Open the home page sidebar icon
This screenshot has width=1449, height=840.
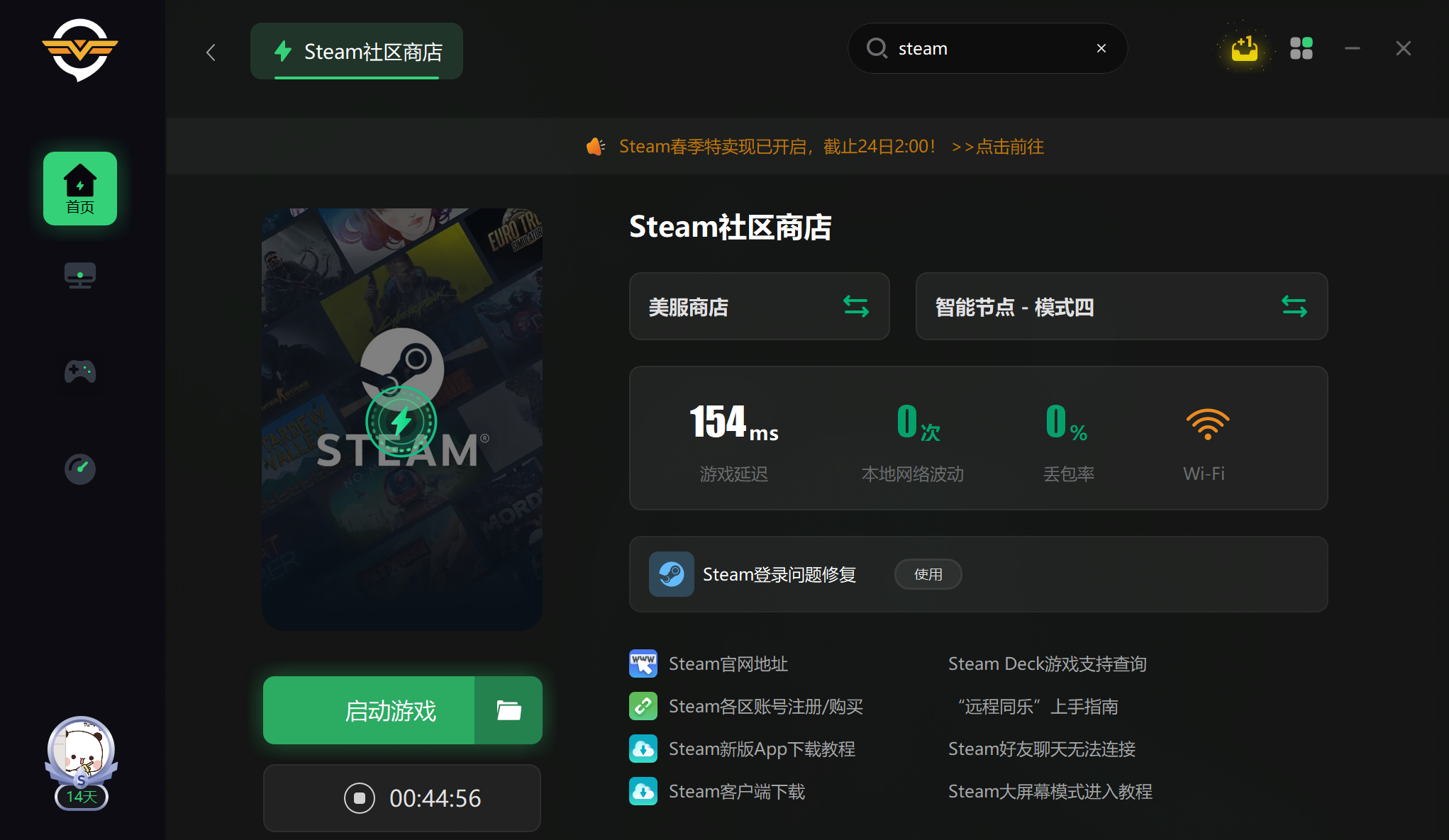(80, 189)
